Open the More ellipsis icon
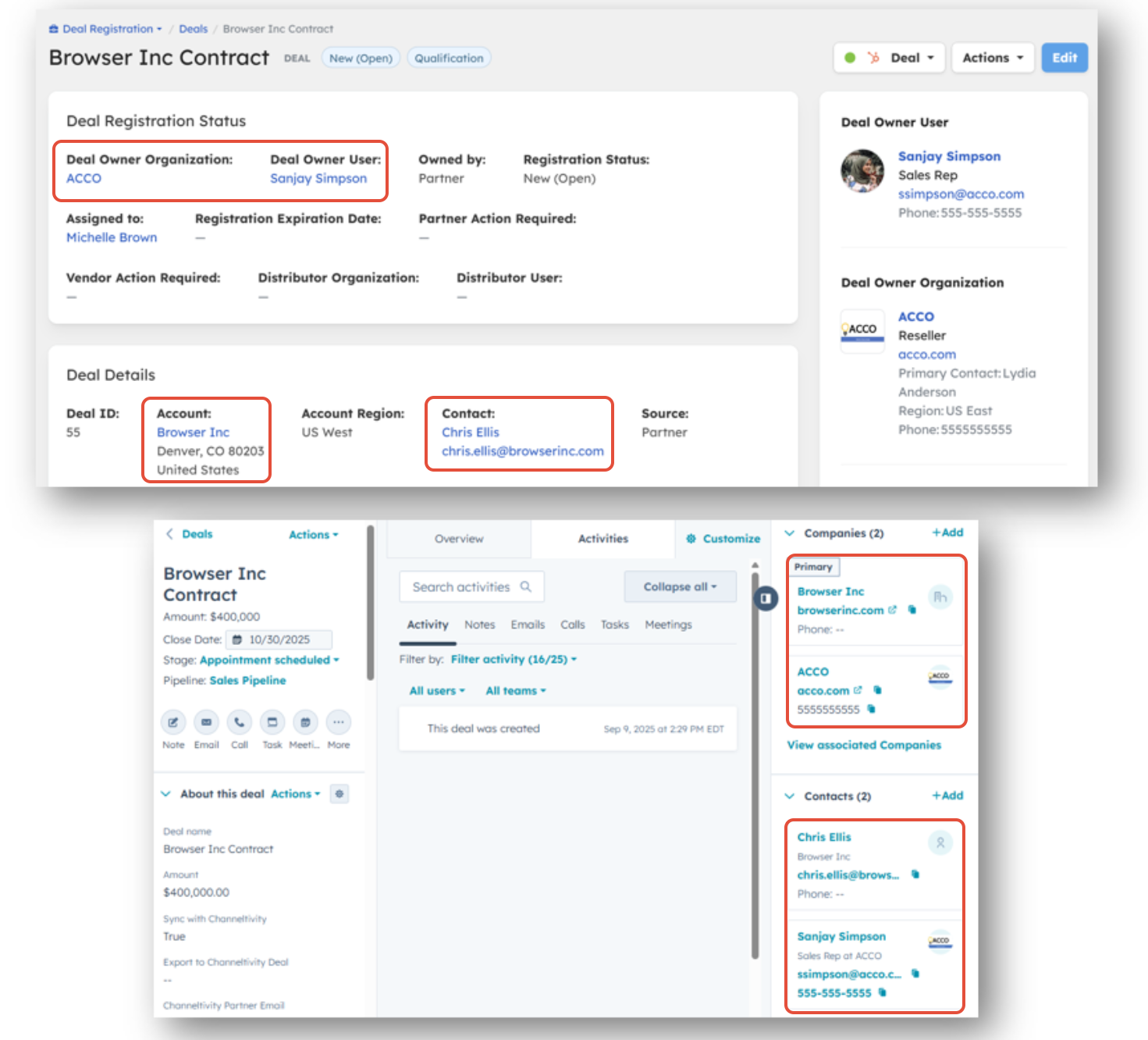 pyautogui.click(x=339, y=722)
